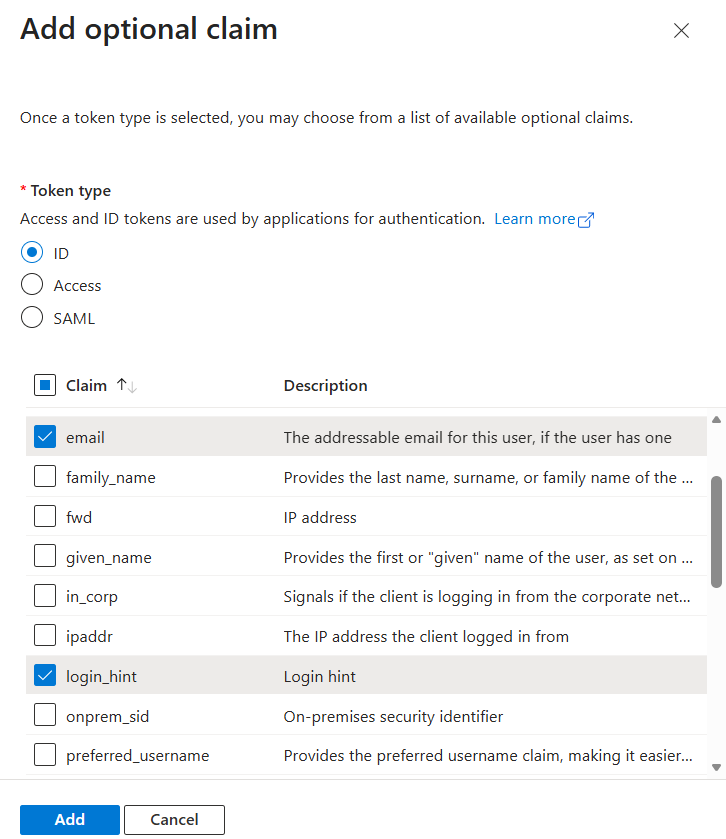Cancel adding the optional claim
The height and width of the screenshot is (839, 726).
tap(174, 820)
